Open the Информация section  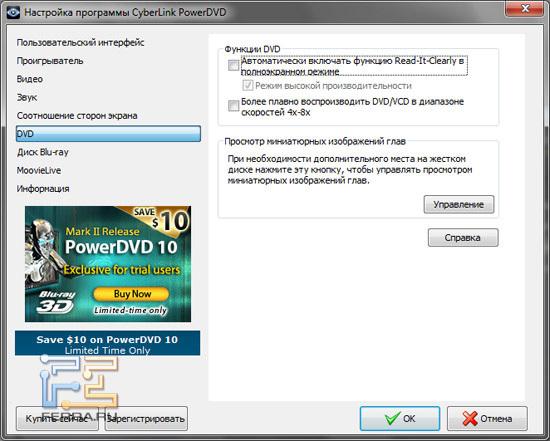43,189
